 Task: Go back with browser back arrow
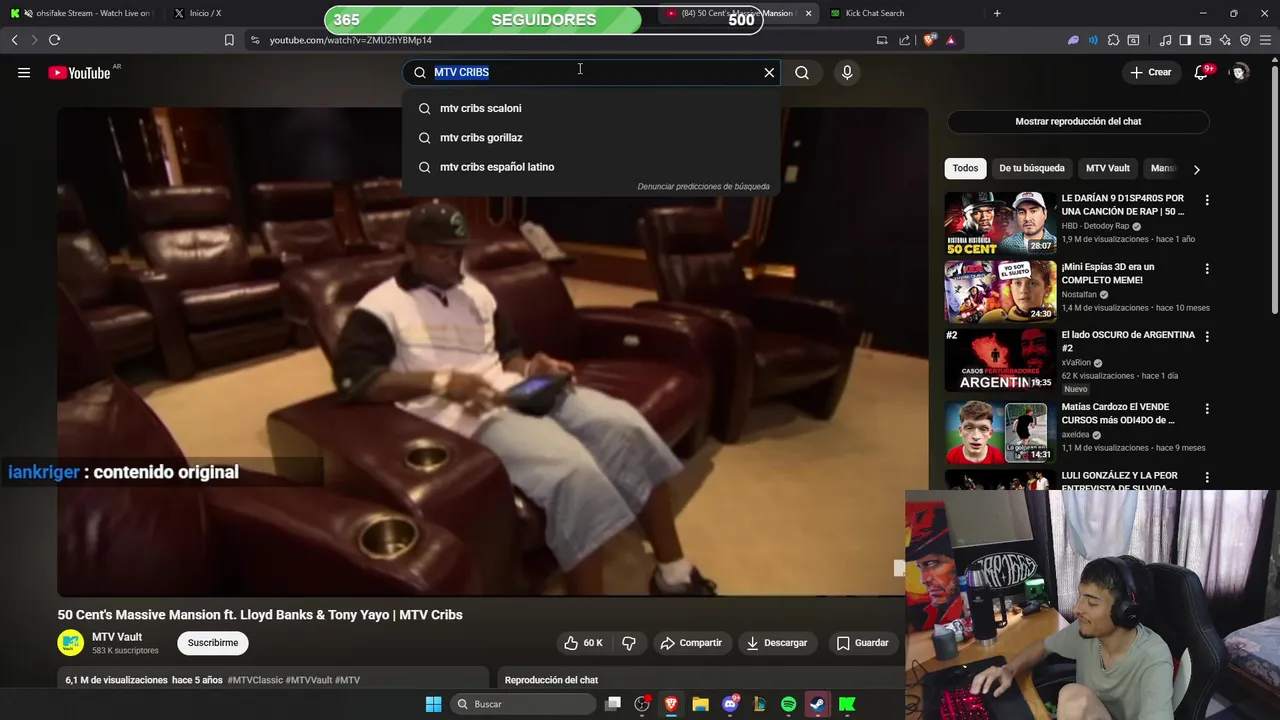click(14, 40)
